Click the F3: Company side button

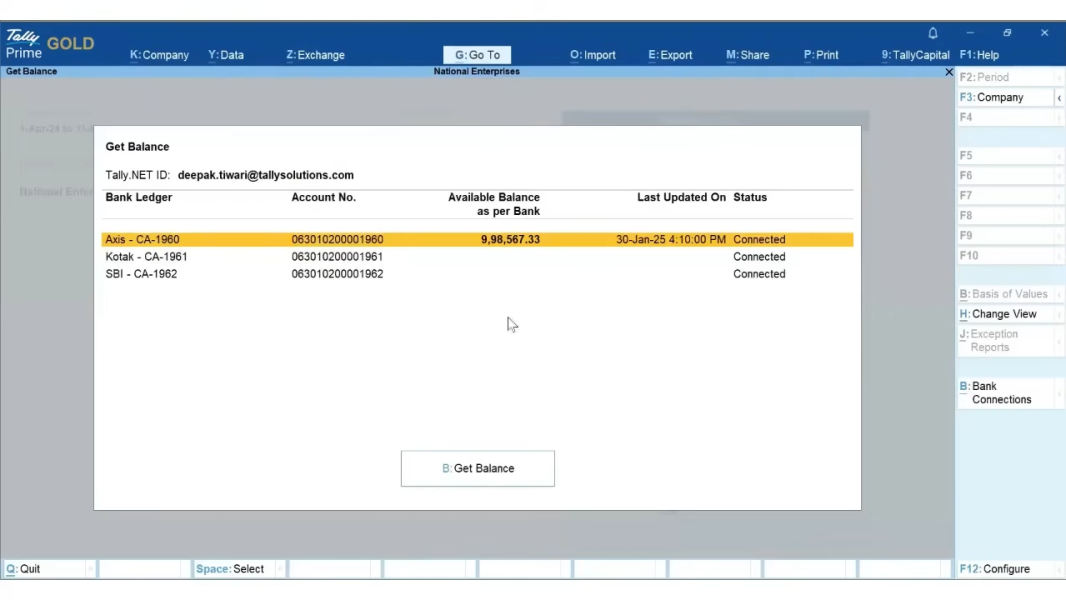(1006, 98)
